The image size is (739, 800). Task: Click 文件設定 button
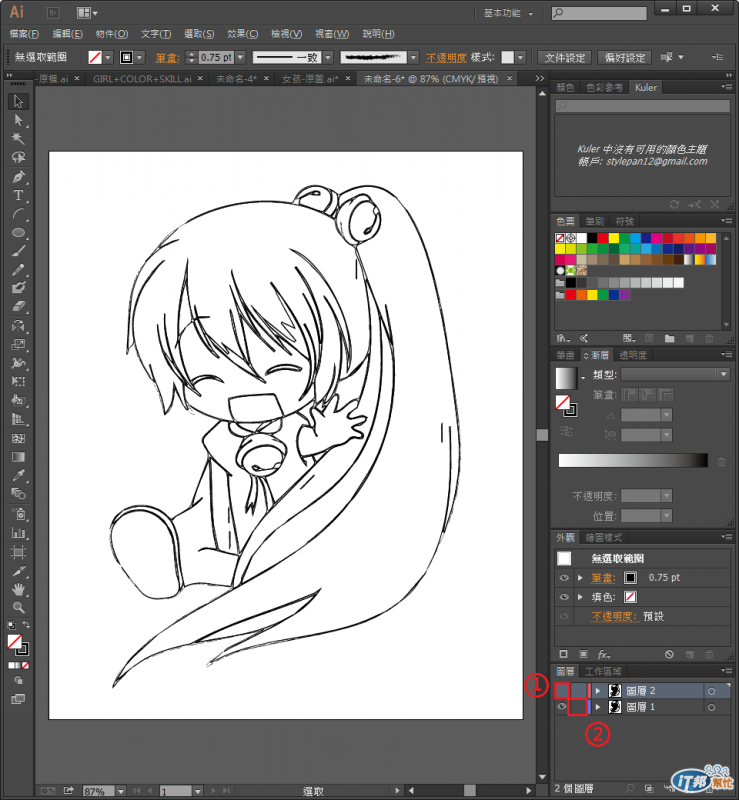point(564,58)
